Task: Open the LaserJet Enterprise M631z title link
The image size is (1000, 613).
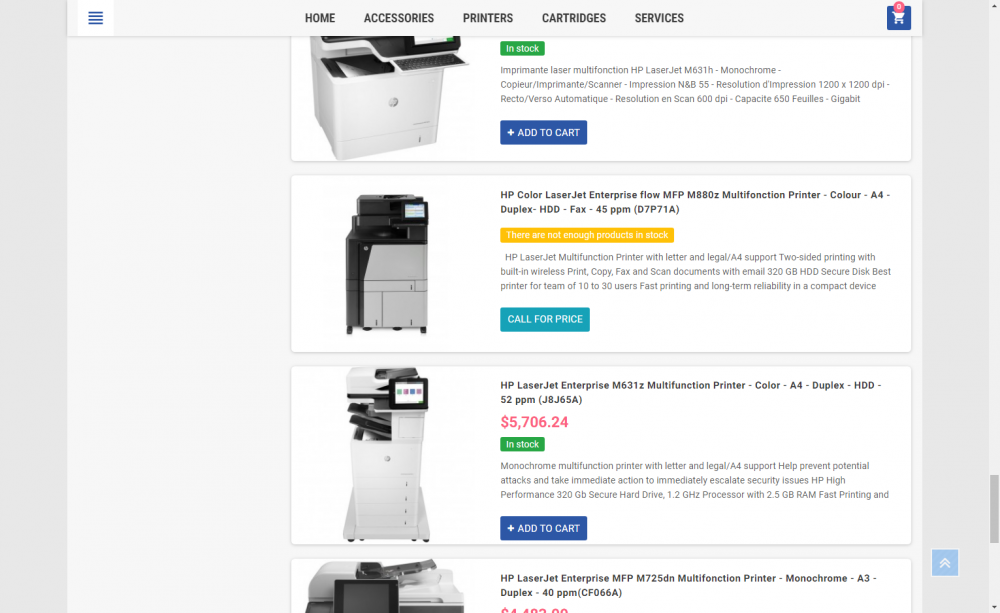Action: point(690,392)
